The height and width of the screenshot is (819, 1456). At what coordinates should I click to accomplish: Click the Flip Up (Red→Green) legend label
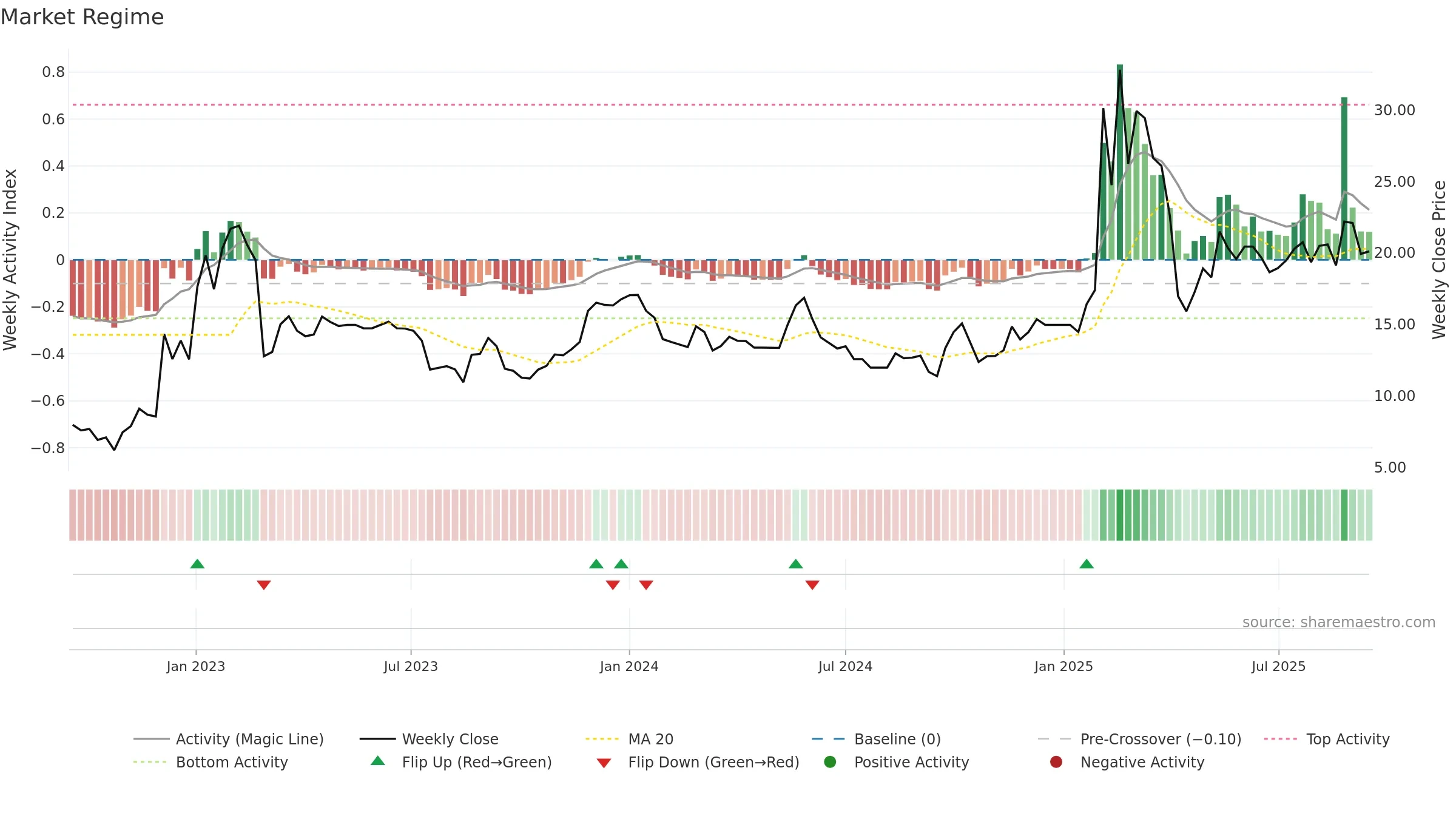click(477, 762)
